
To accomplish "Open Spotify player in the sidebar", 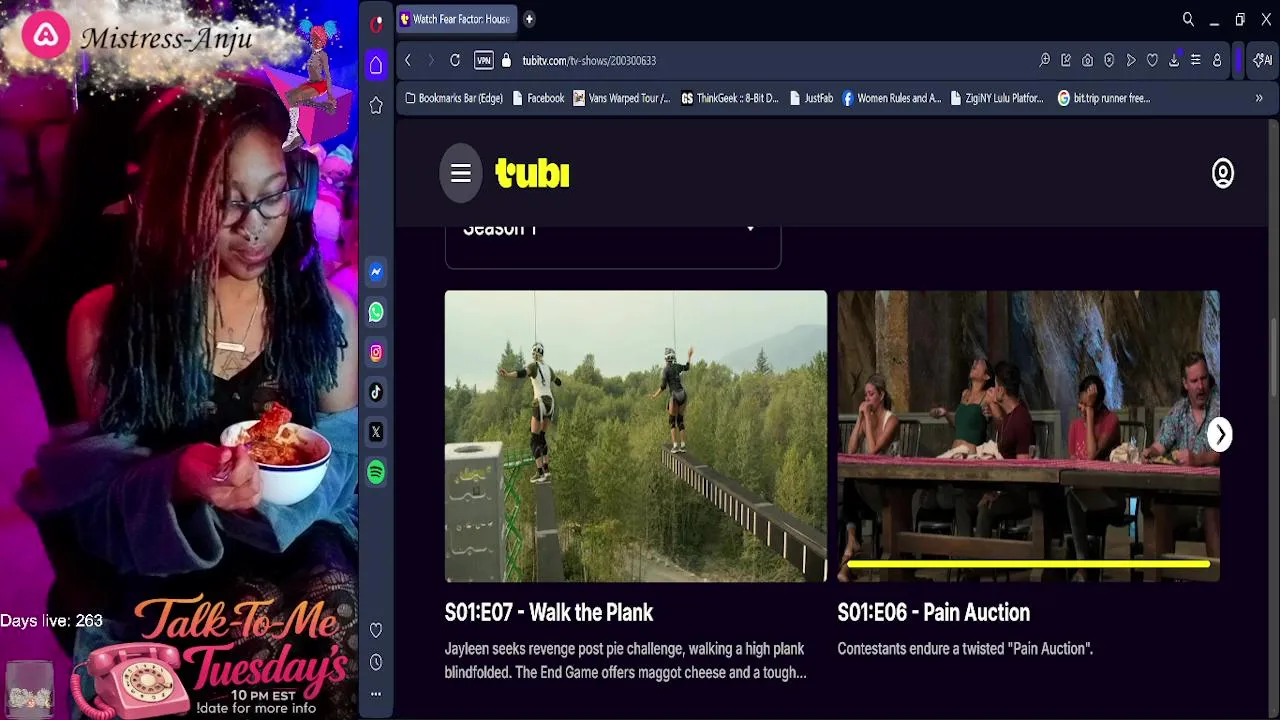I will pos(376,472).
